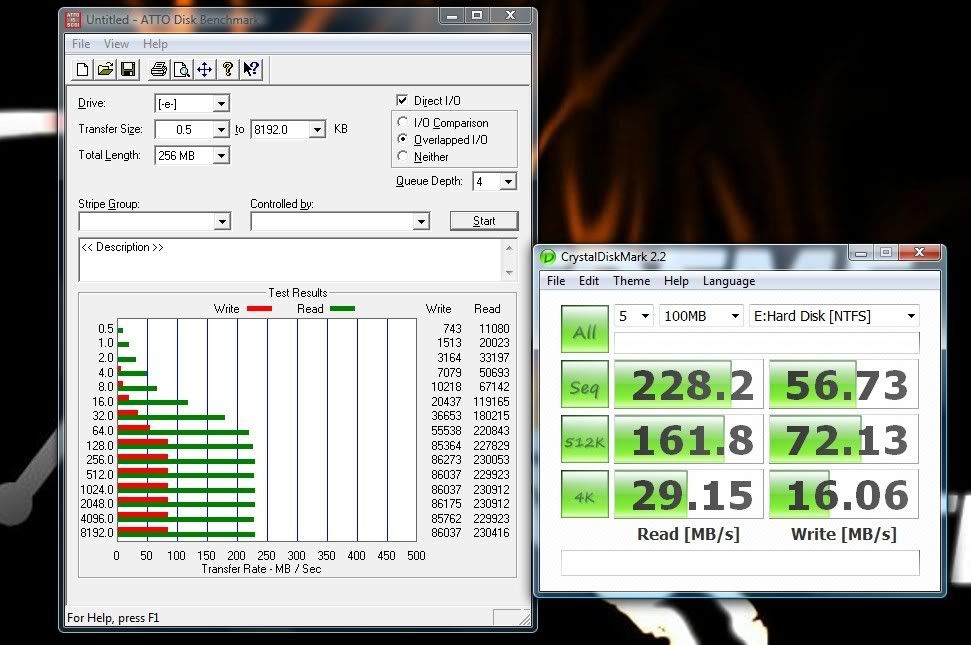This screenshot has height=645, width=971.
Task: Click the four-arrow move icon in toolbar
Action: coord(204,69)
